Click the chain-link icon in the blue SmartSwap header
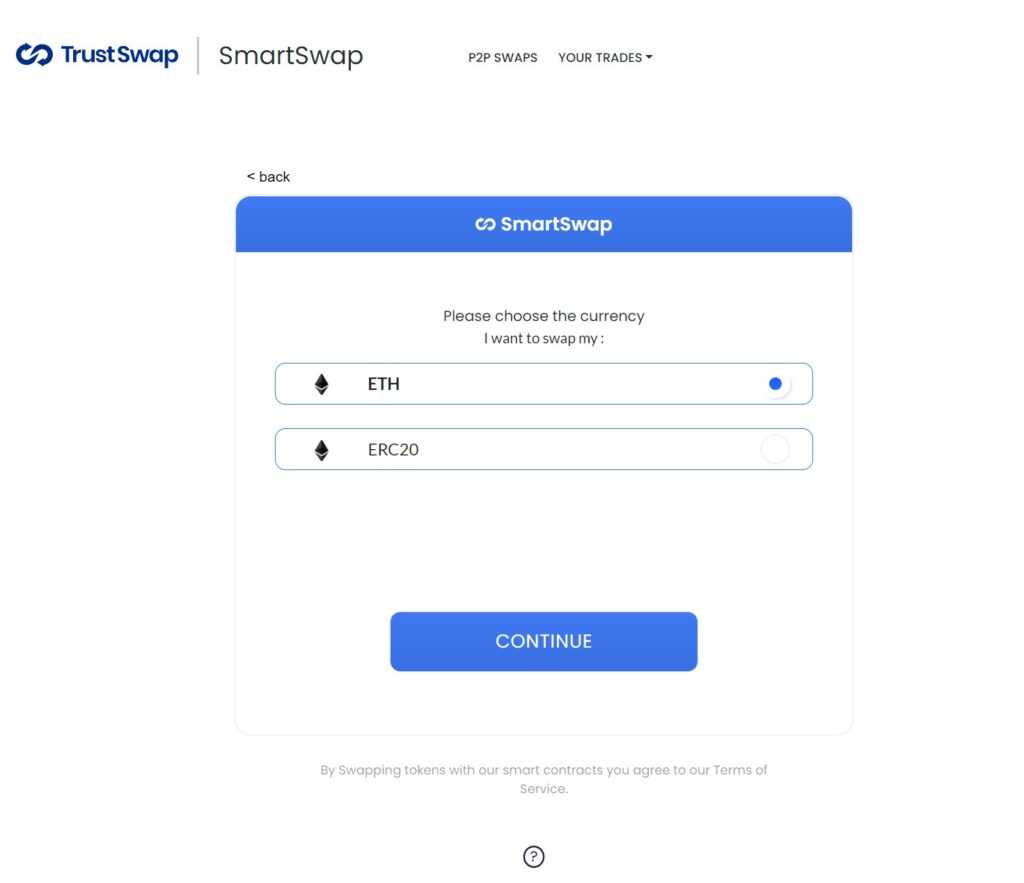The height and width of the screenshot is (883, 1024). pos(485,225)
